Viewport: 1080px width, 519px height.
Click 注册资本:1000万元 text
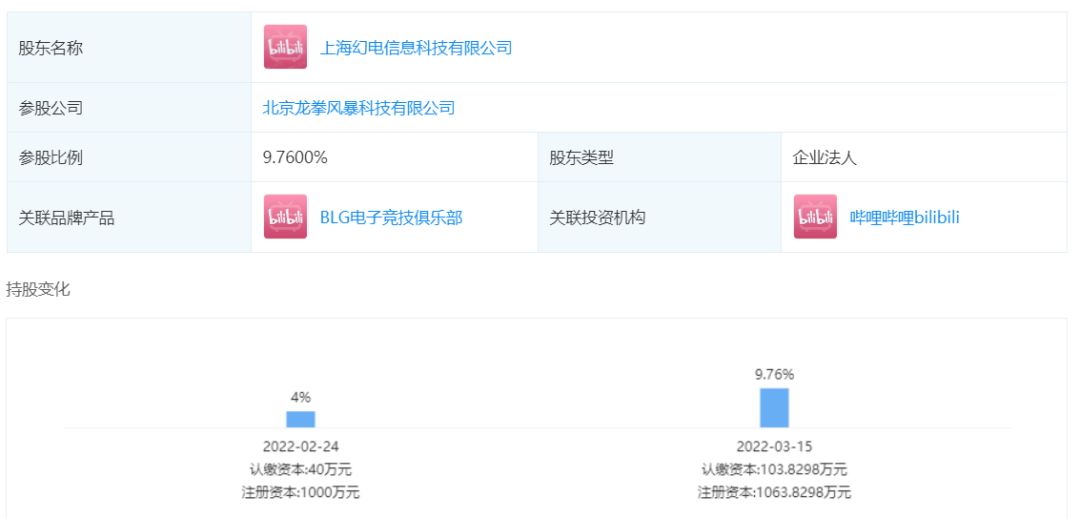[300, 492]
